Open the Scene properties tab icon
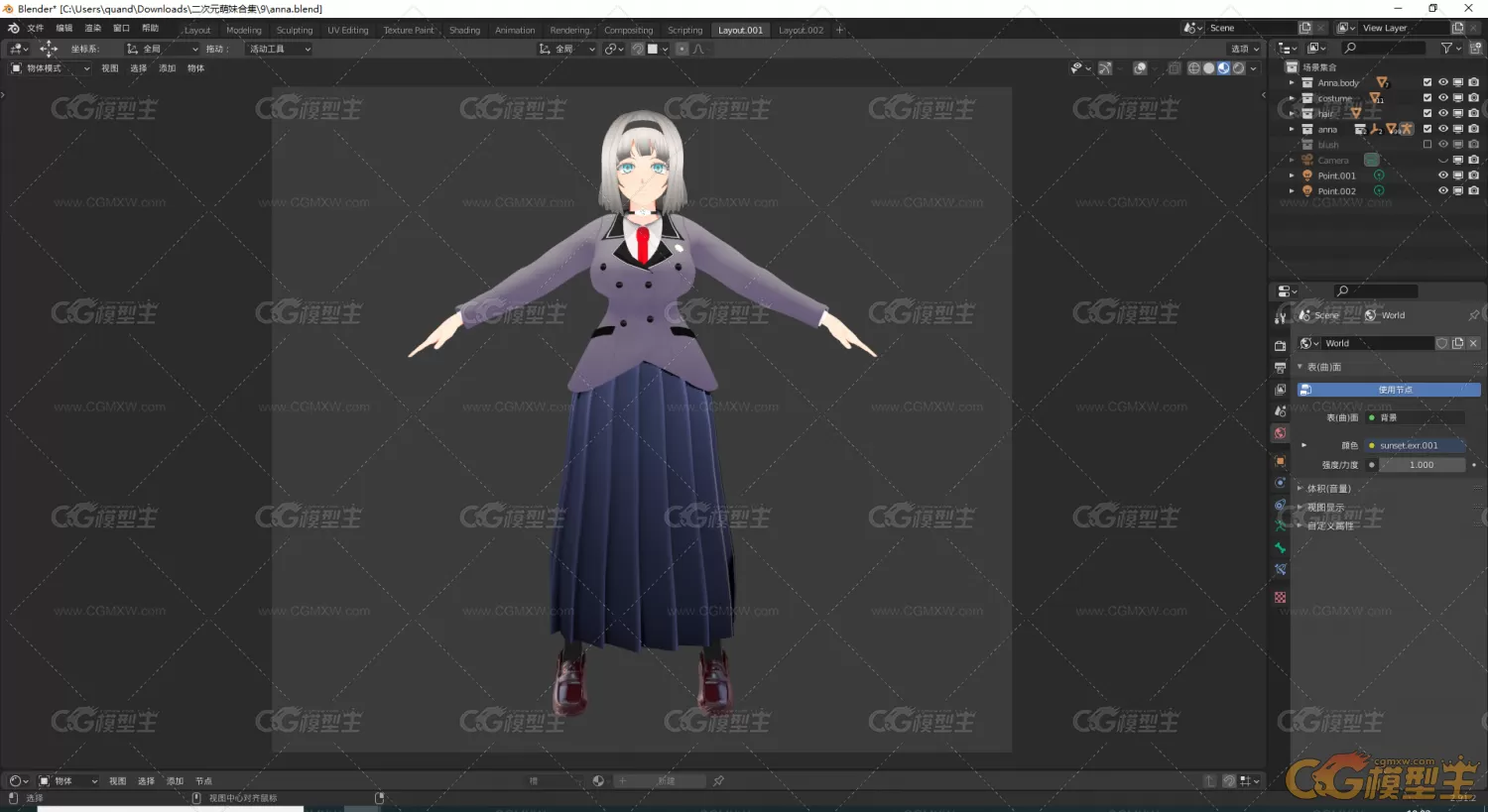 [1280, 410]
